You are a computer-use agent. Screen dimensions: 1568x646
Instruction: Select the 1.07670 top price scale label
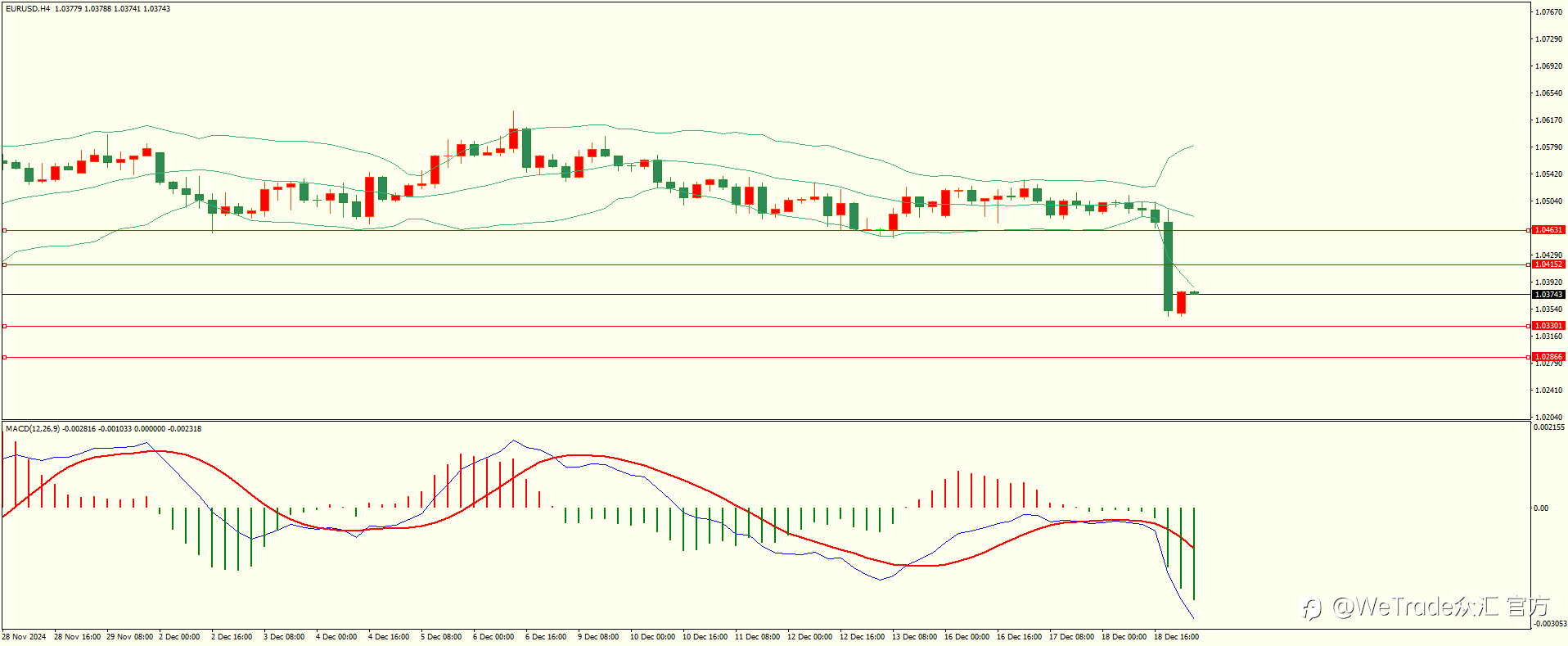pos(1548,12)
